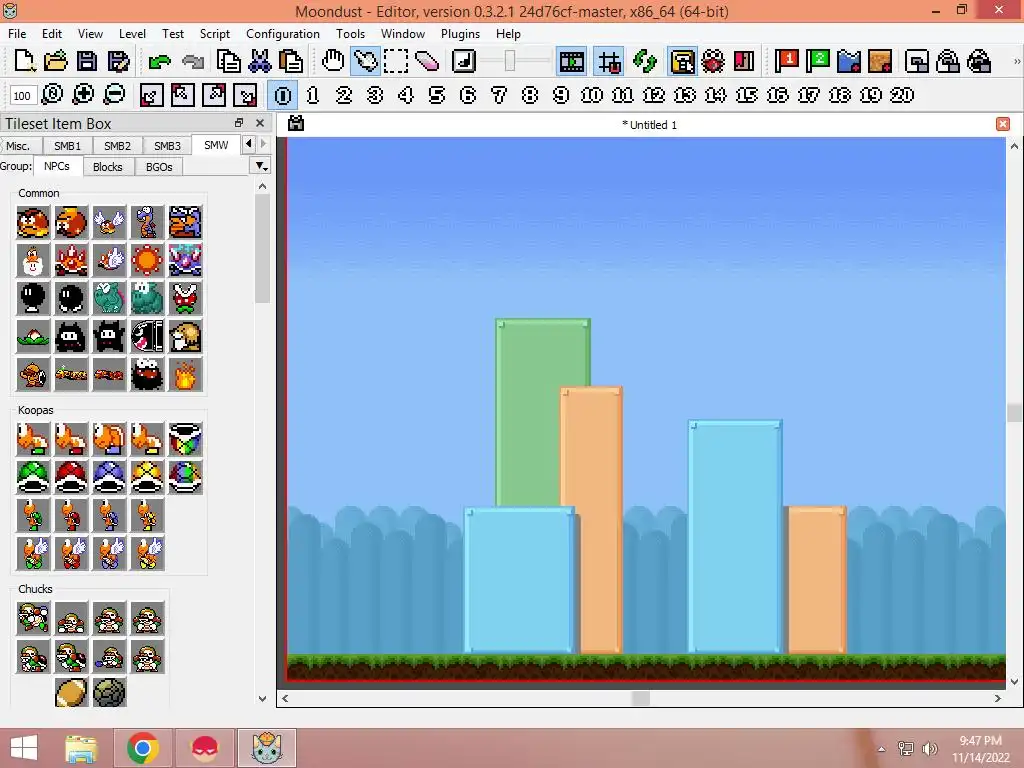Switch to the SMB3 tileset tab
The height and width of the screenshot is (768, 1024).
(x=167, y=146)
